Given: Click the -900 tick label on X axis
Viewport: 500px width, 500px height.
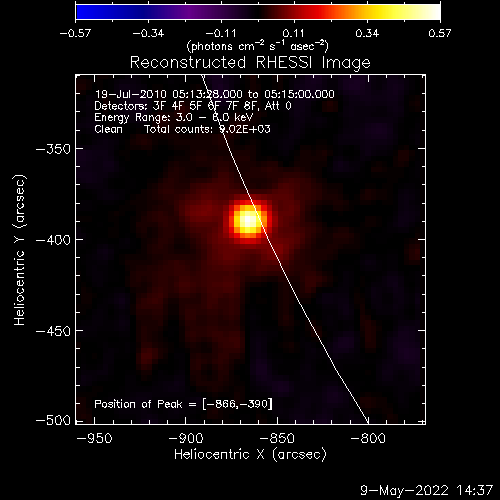Looking at the screenshot, I should (186, 438).
